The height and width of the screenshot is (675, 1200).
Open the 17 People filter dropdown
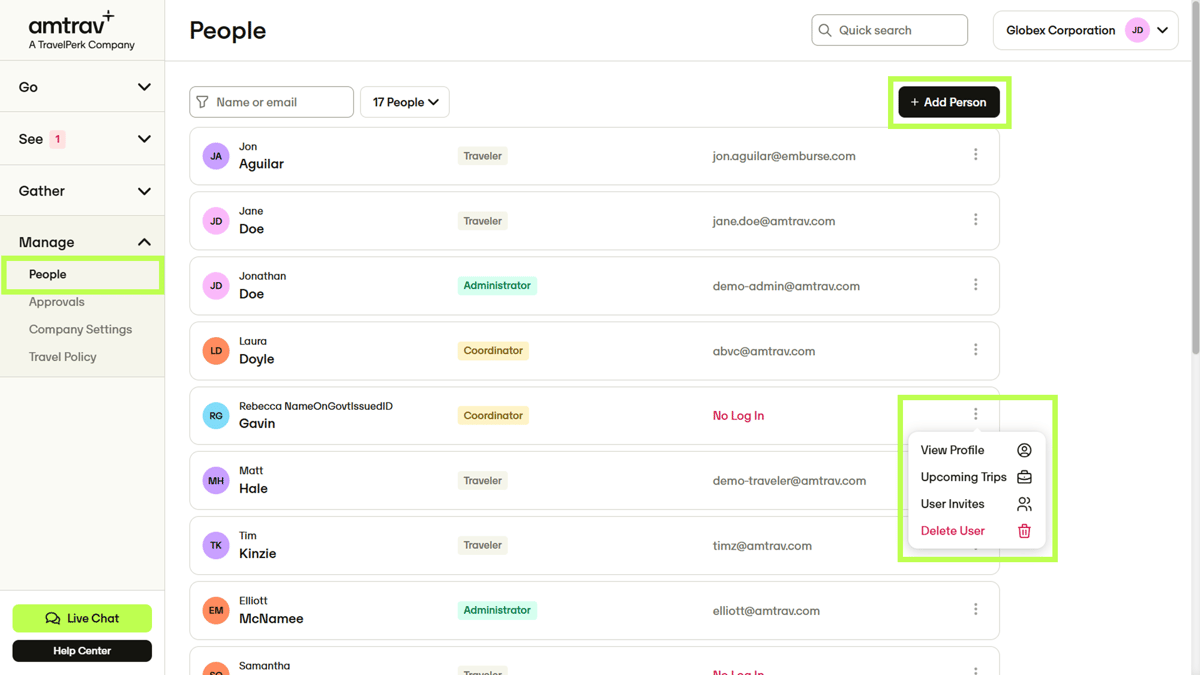click(404, 101)
